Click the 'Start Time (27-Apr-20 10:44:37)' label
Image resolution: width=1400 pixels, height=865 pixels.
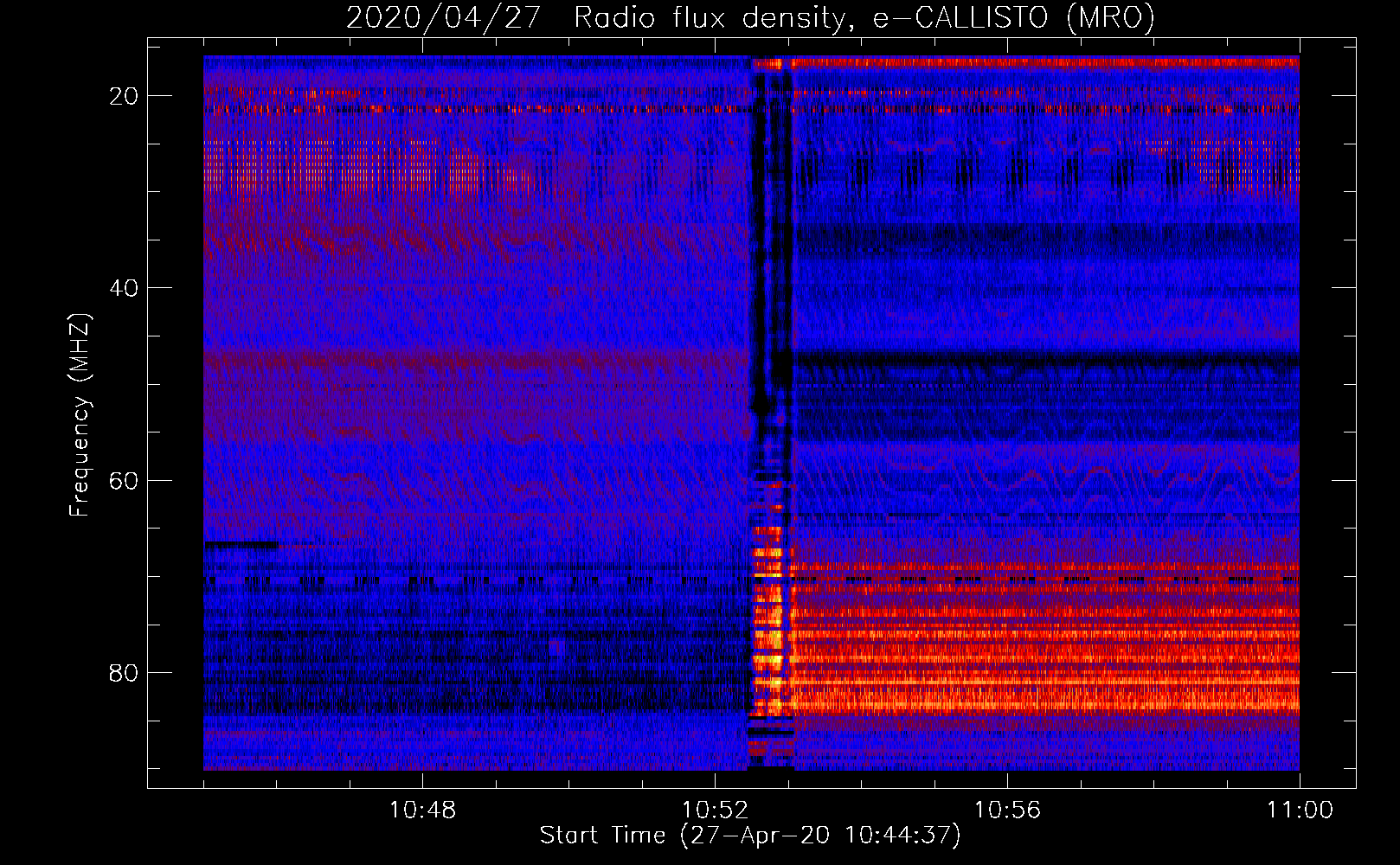click(750, 836)
